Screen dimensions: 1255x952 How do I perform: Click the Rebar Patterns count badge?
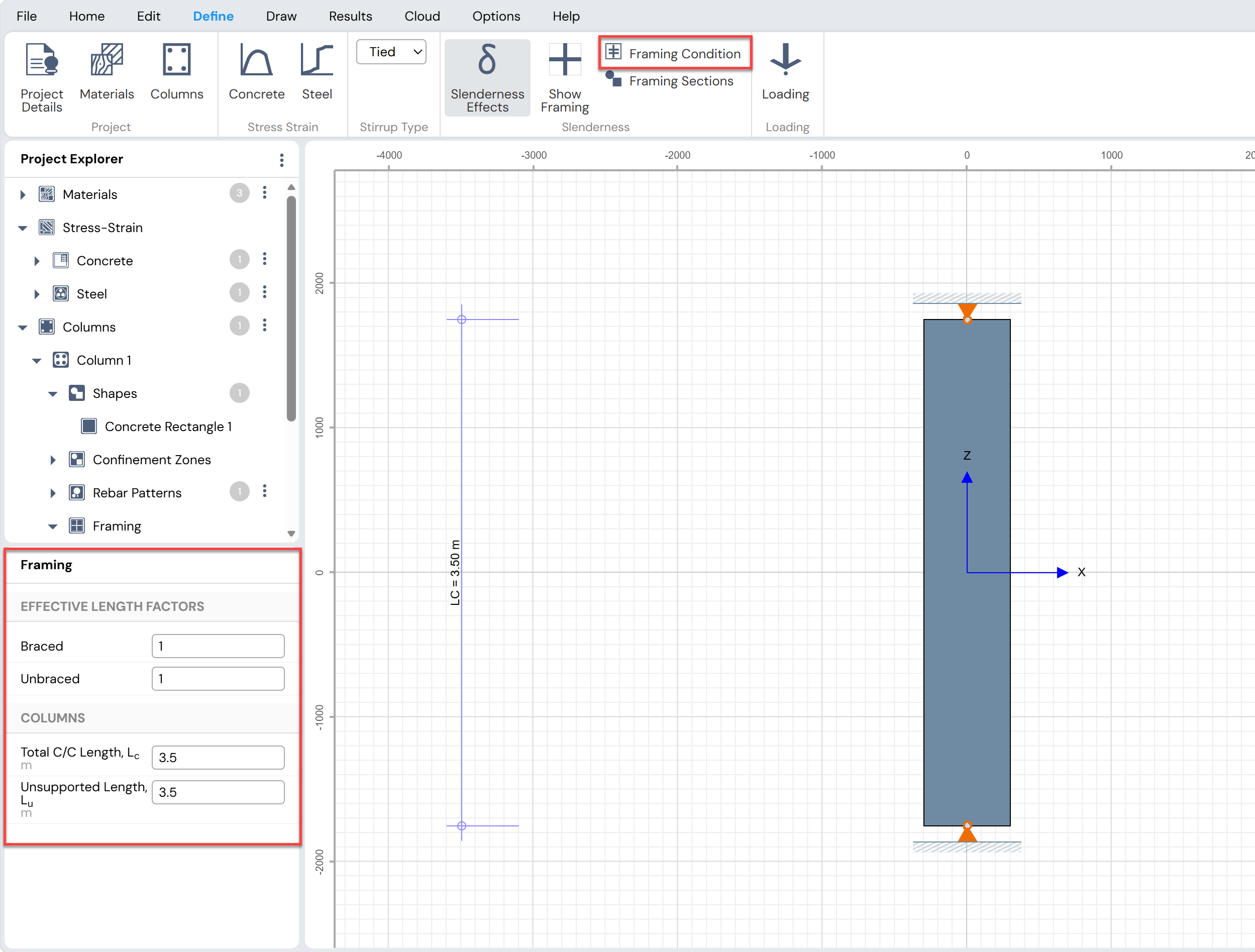click(x=240, y=491)
